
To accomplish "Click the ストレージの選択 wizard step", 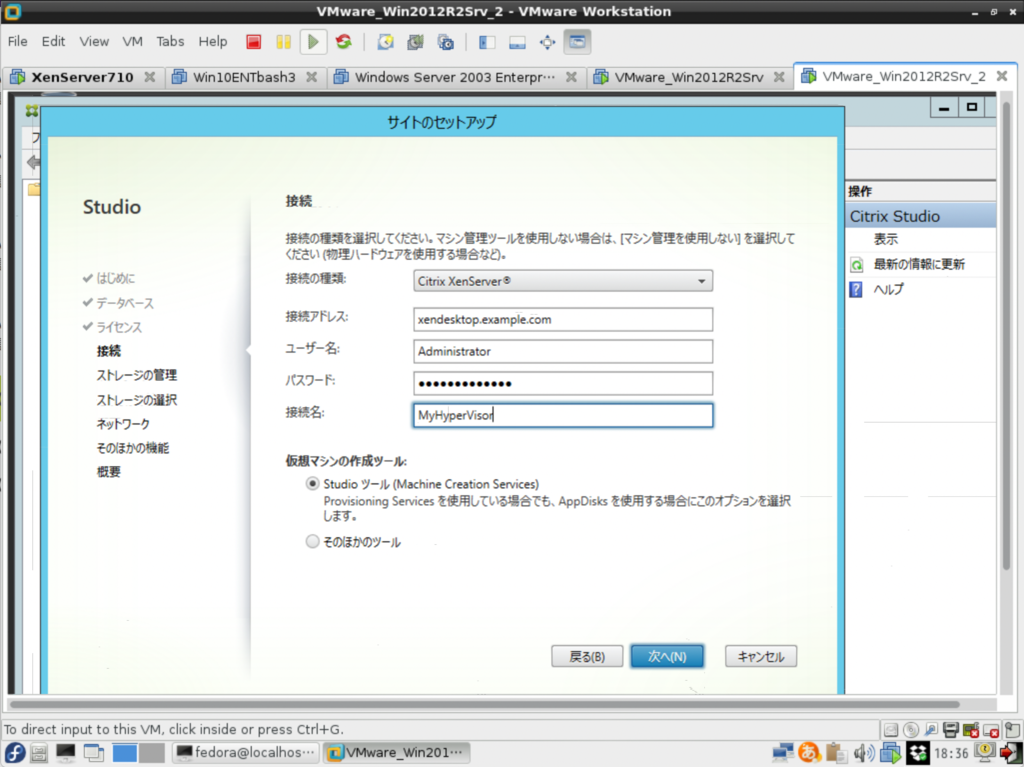I will [136, 400].
